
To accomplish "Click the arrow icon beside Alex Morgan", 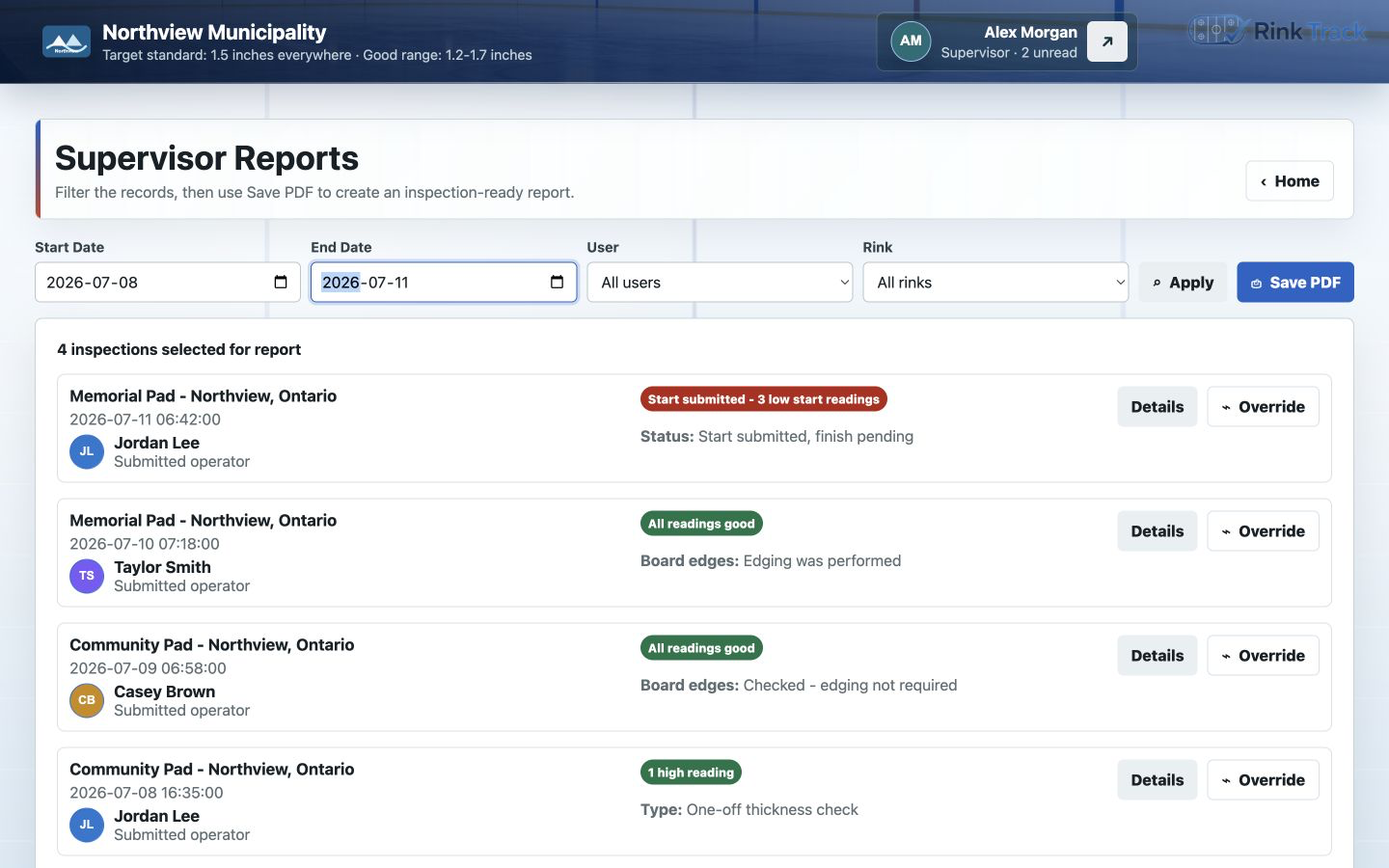I will (x=1107, y=41).
